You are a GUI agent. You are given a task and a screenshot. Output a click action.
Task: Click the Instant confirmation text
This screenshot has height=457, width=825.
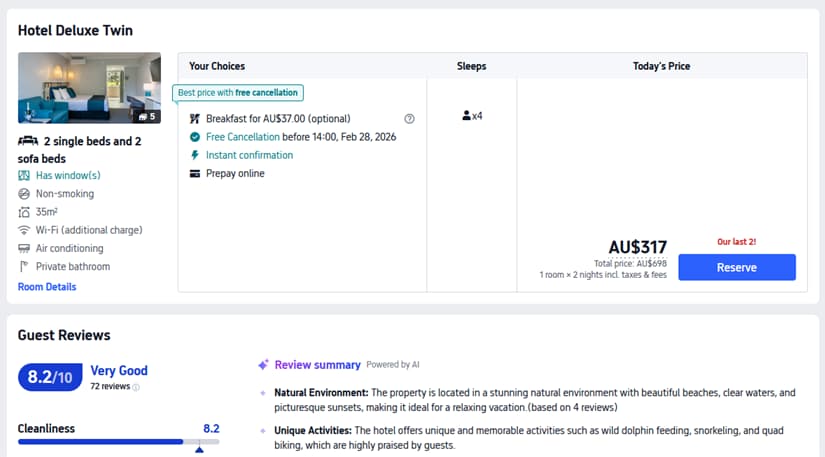(x=249, y=155)
